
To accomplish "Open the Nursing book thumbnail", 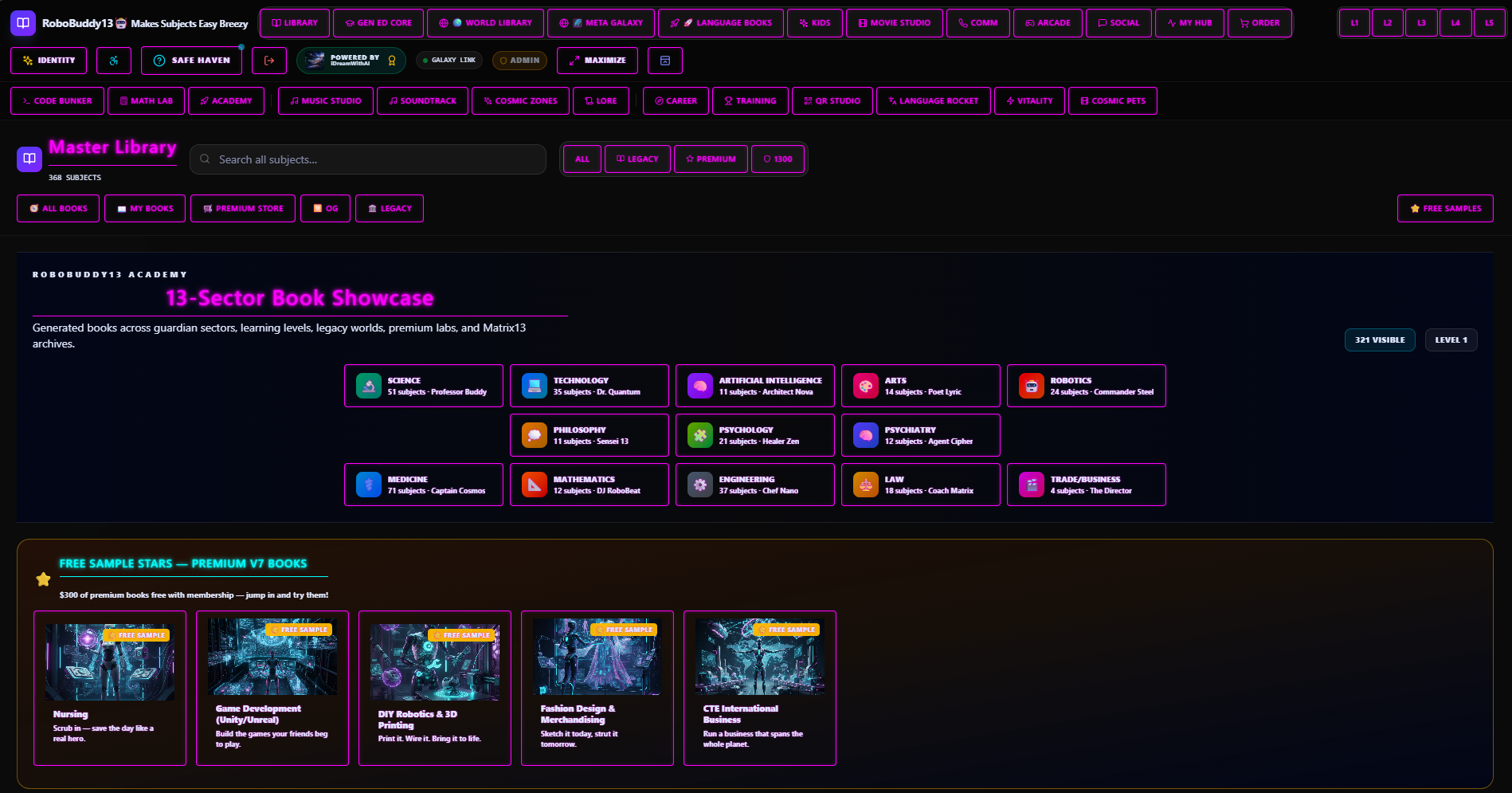I will tap(110, 662).
